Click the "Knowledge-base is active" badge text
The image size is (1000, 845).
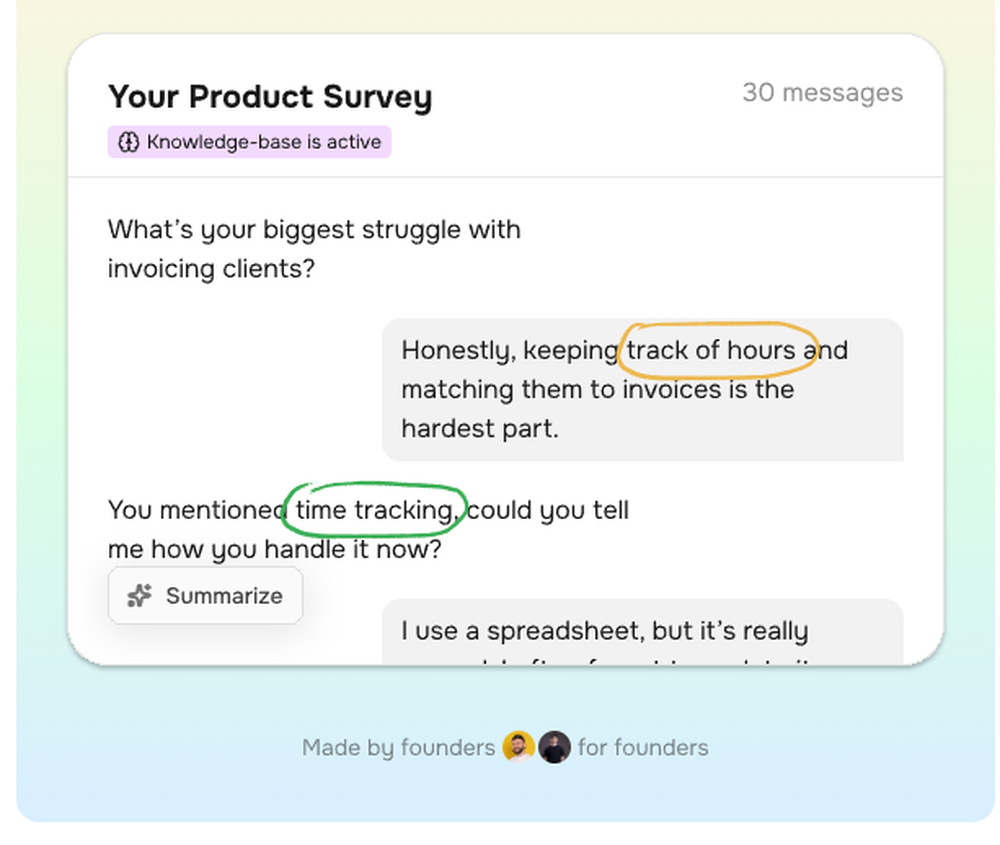(263, 142)
